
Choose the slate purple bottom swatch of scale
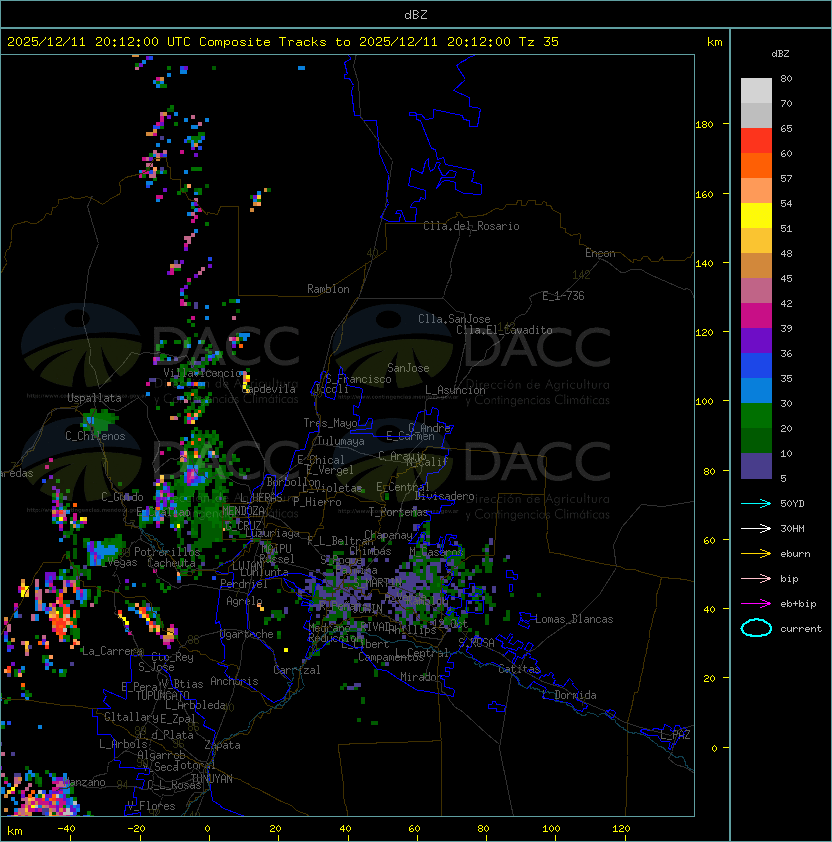click(756, 466)
